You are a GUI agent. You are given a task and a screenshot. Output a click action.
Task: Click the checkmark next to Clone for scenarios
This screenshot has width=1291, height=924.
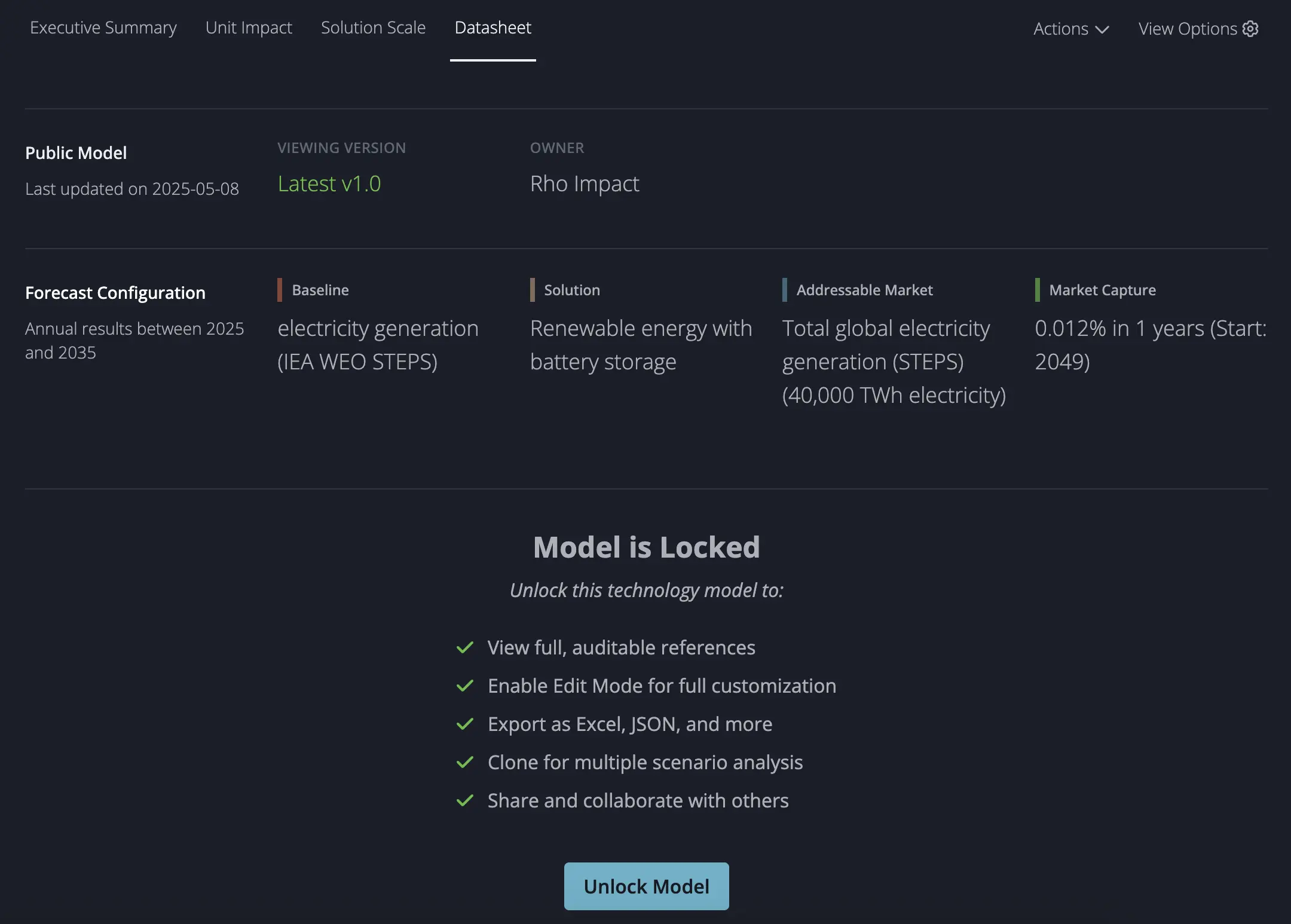[x=465, y=762]
